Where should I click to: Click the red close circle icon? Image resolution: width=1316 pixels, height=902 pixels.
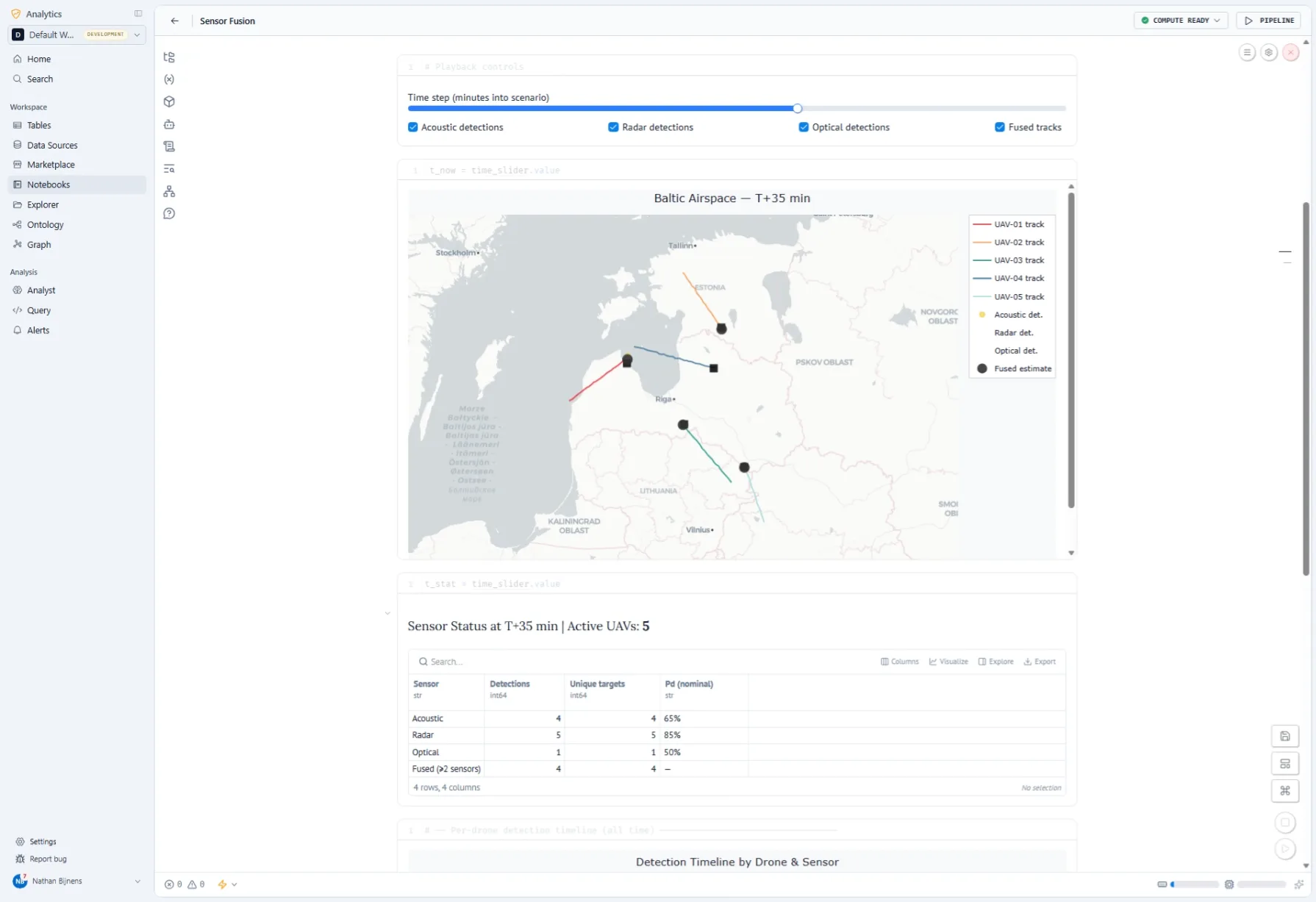point(1291,52)
